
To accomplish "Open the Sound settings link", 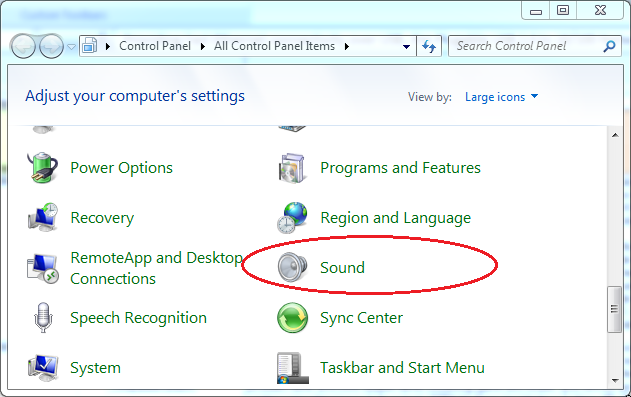I will (342, 267).
